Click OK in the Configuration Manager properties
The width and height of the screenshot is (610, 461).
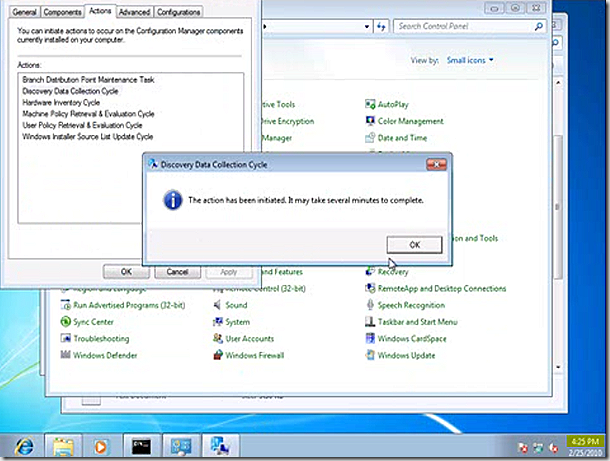pos(126,272)
